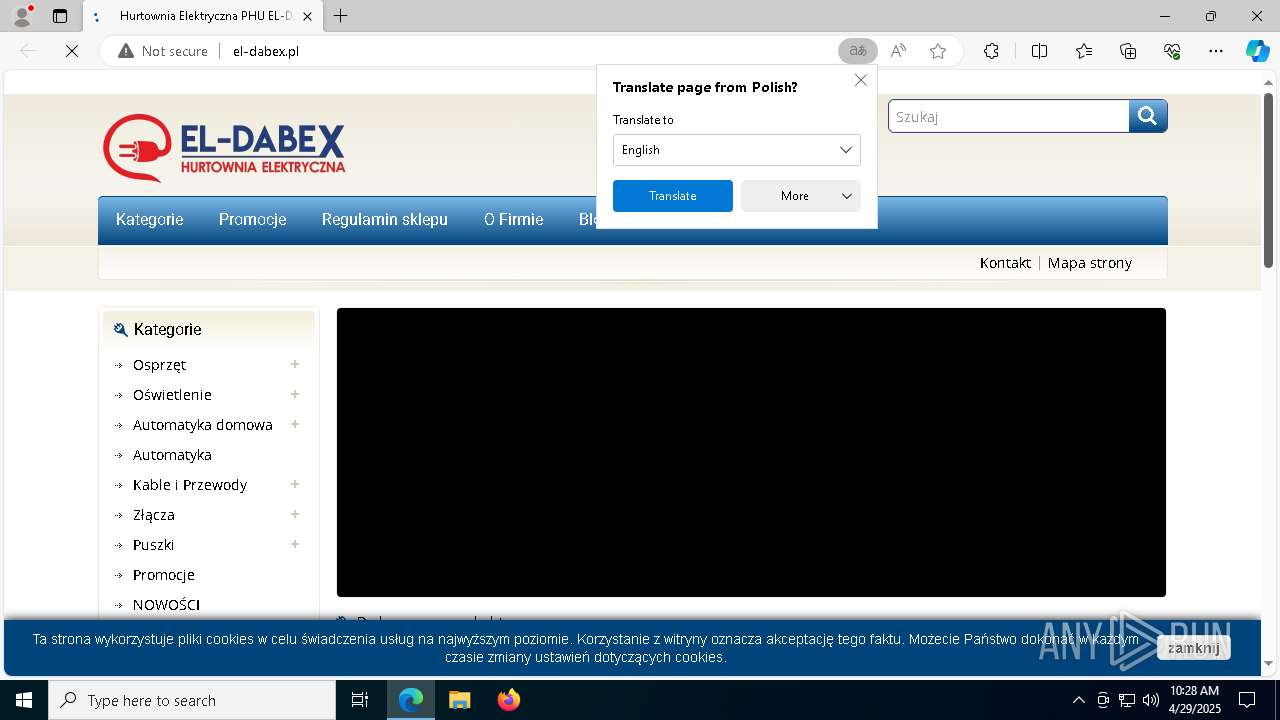1280x720 pixels.
Task: Add this page to favorites star
Action: [938, 51]
